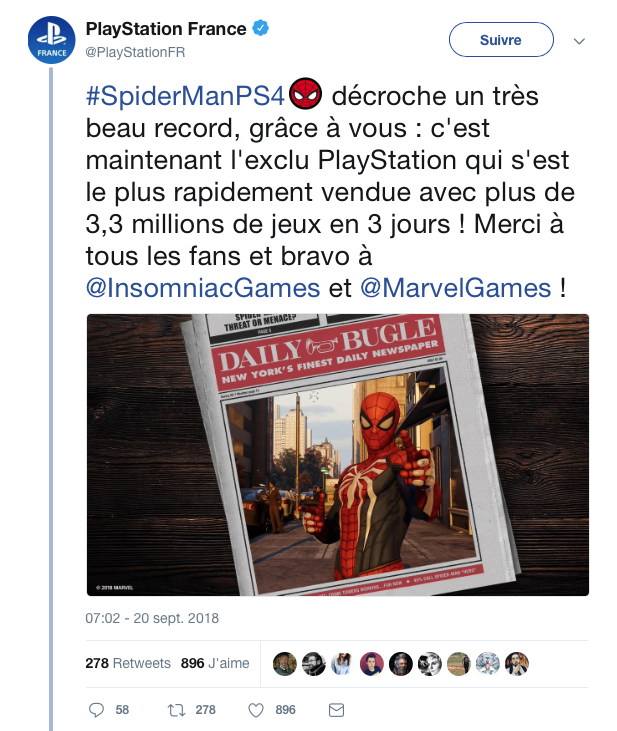Open the tweet options chevron menu

point(579,41)
